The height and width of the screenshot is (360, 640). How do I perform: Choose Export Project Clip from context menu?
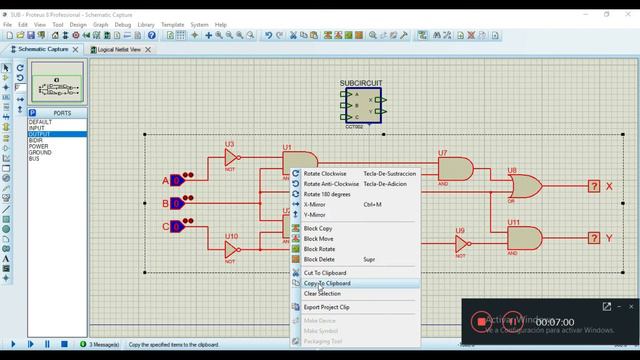(356, 307)
